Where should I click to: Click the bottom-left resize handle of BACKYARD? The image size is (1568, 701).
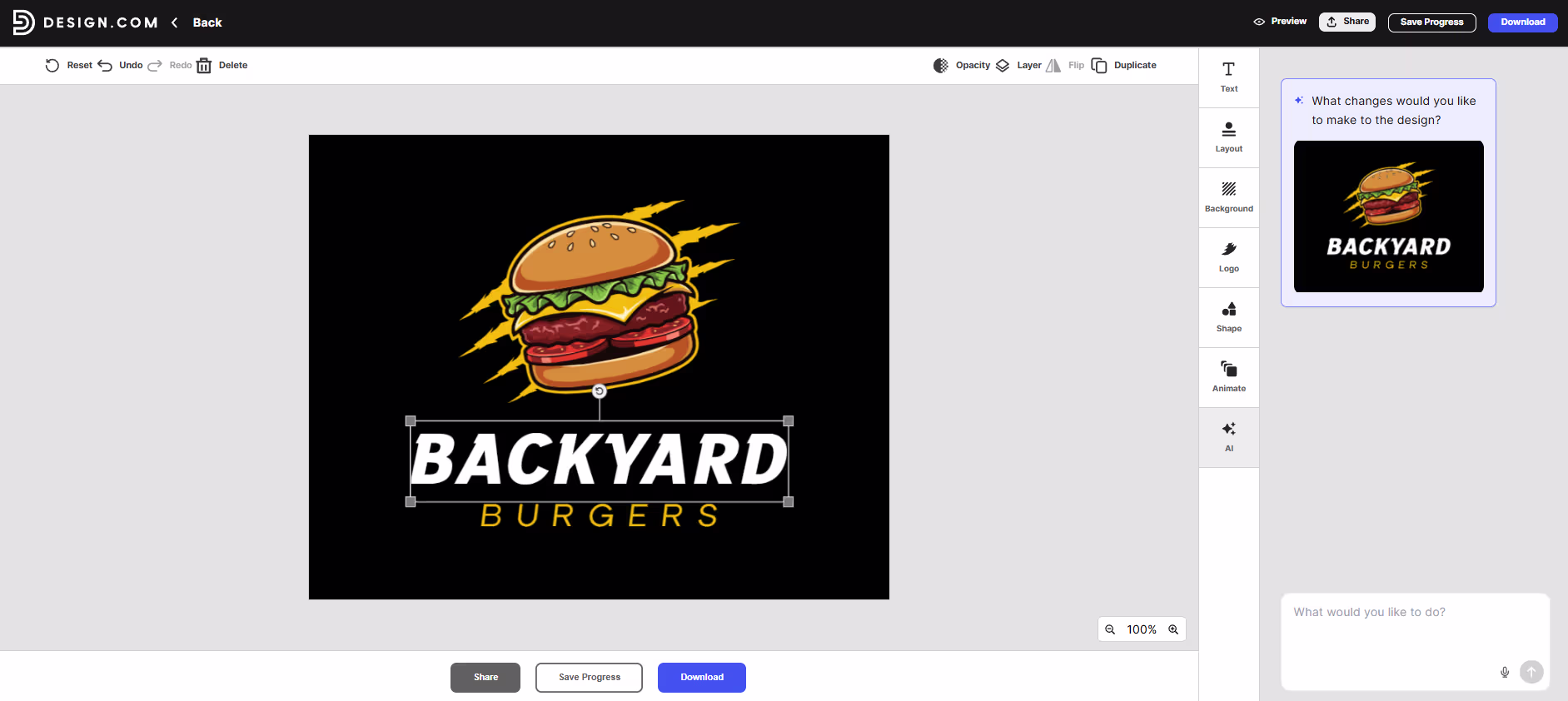click(x=411, y=502)
